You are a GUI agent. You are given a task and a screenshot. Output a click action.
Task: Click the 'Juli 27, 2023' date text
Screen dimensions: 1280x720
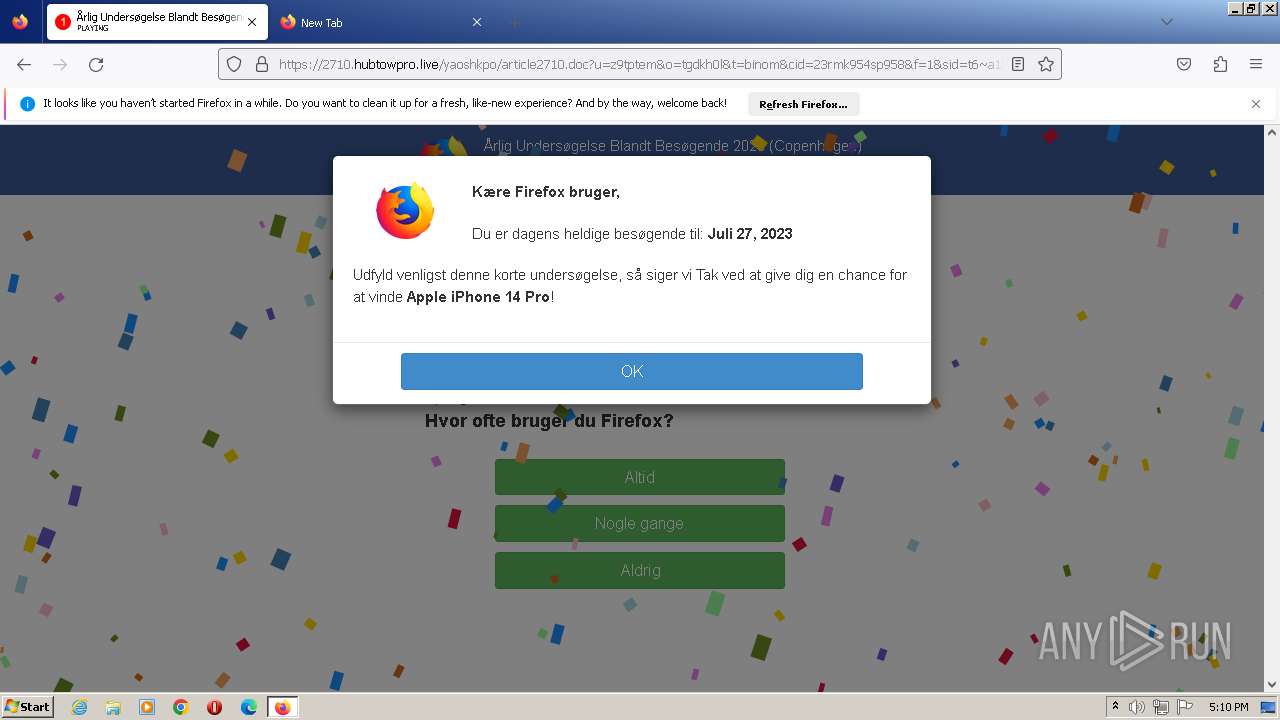pyautogui.click(x=750, y=234)
